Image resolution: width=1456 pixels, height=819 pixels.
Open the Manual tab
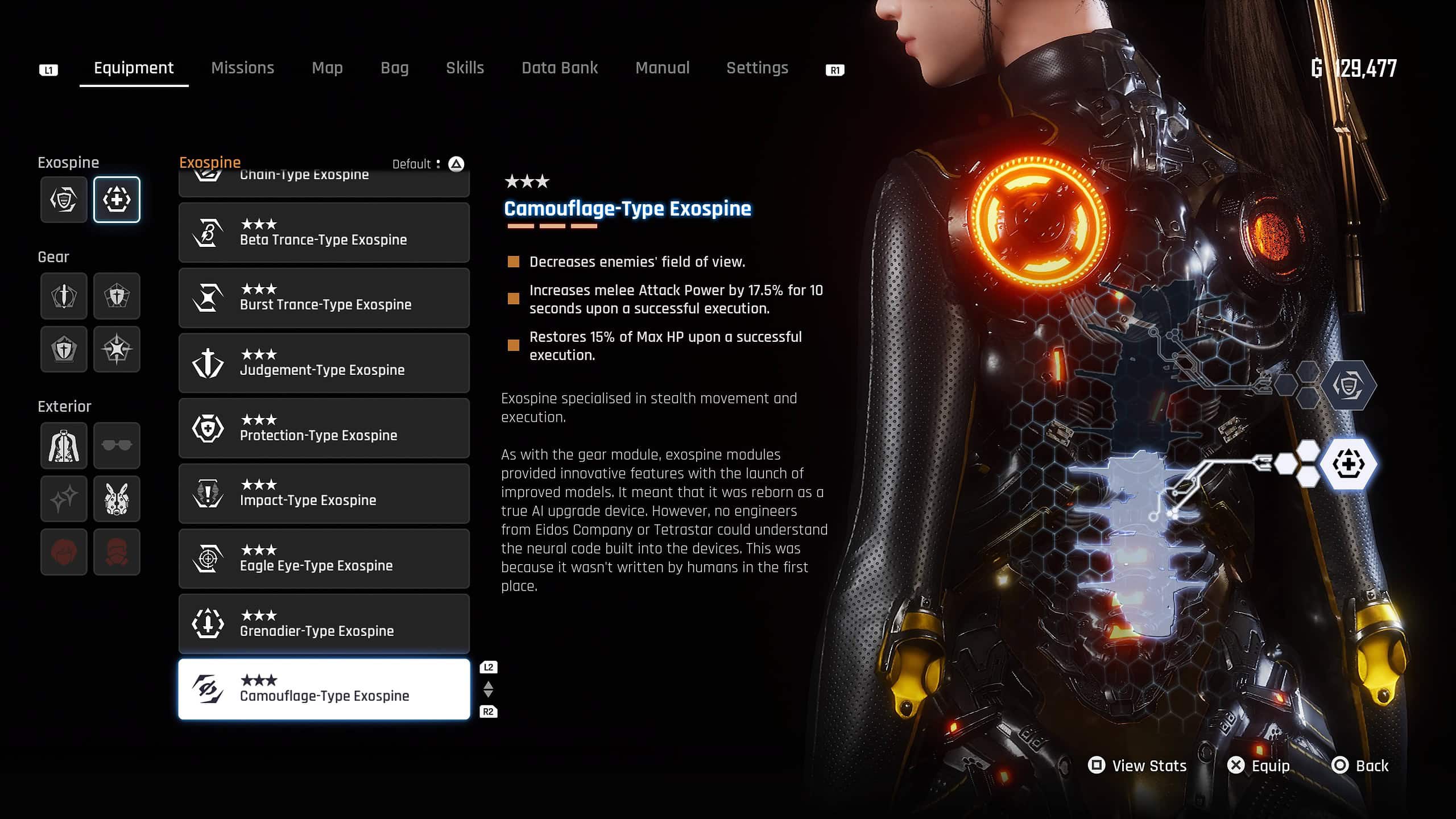pos(662,68)
